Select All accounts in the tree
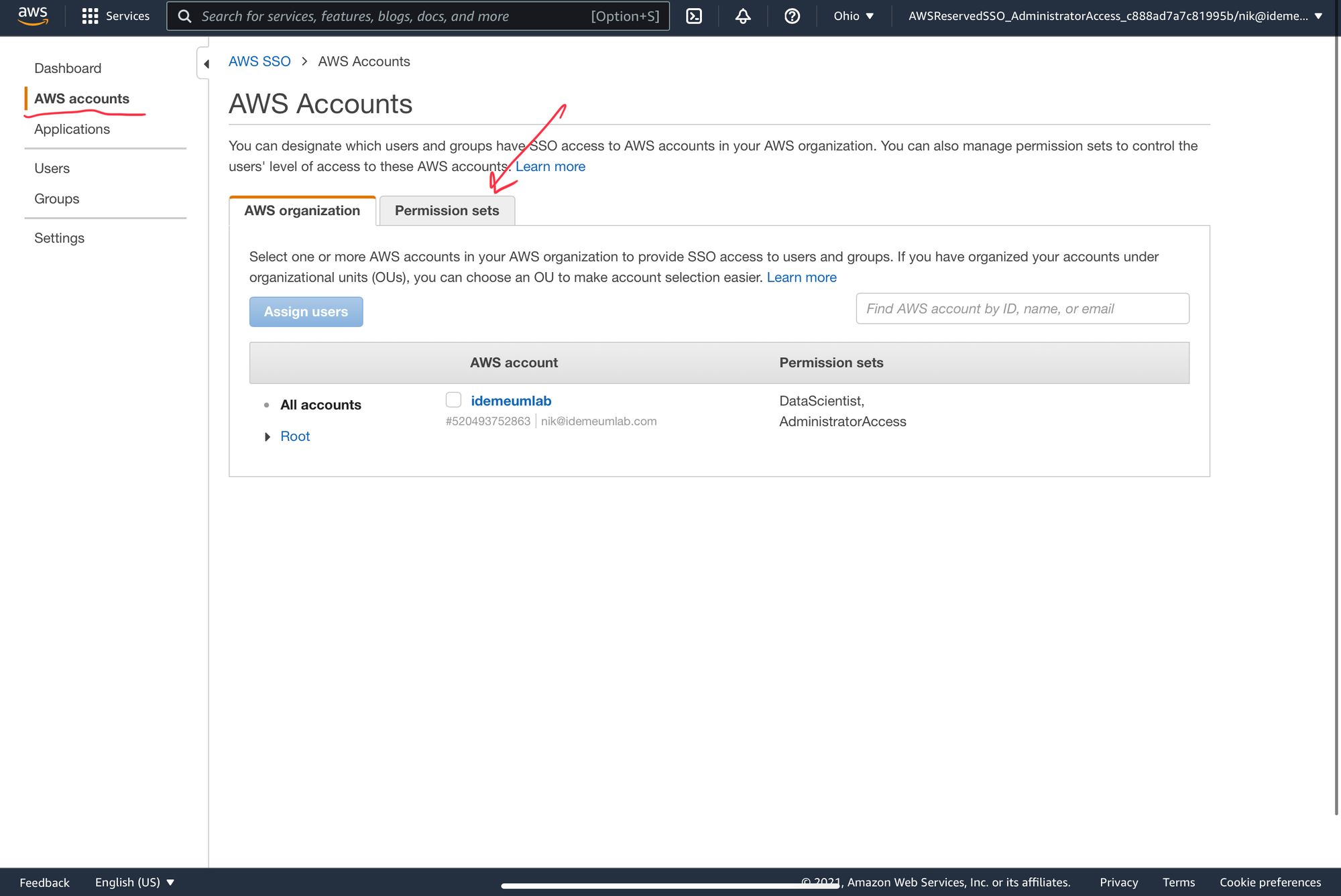1341x896 pixels. tap(320, 405)
